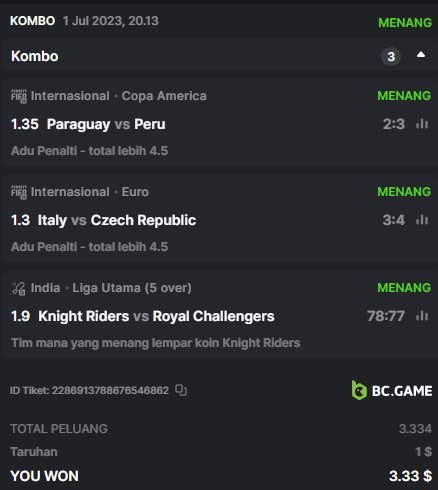
Task: Click the 78:77 score result
Action: (x=386, y=316)
